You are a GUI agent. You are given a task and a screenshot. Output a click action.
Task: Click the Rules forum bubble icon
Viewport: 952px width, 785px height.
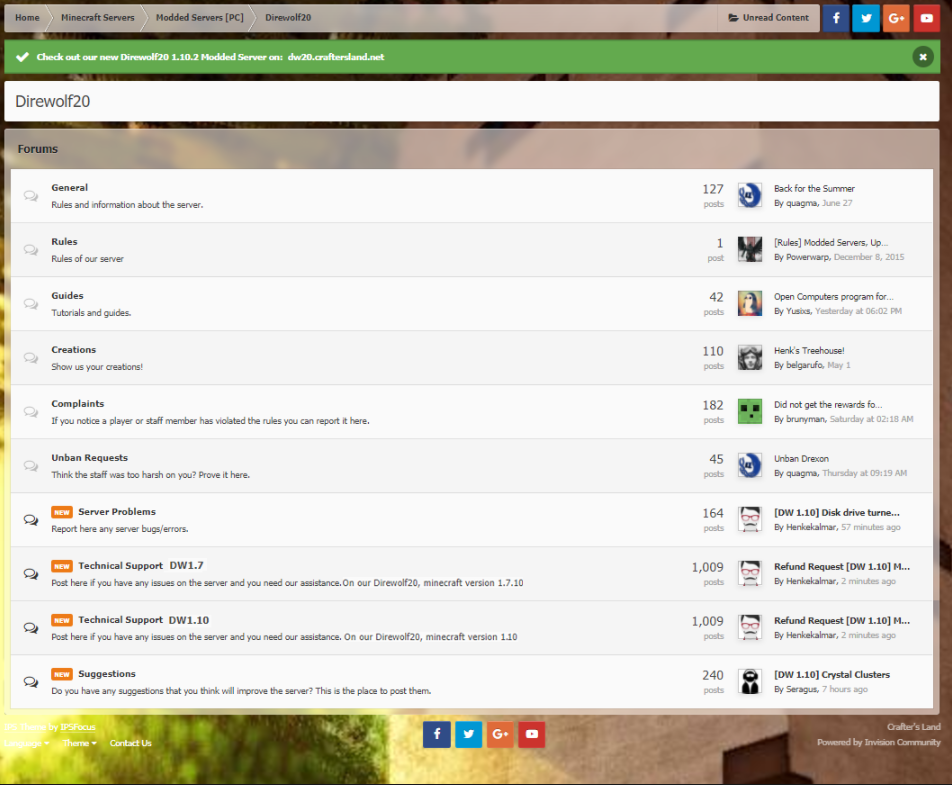(x=30, y=250)
